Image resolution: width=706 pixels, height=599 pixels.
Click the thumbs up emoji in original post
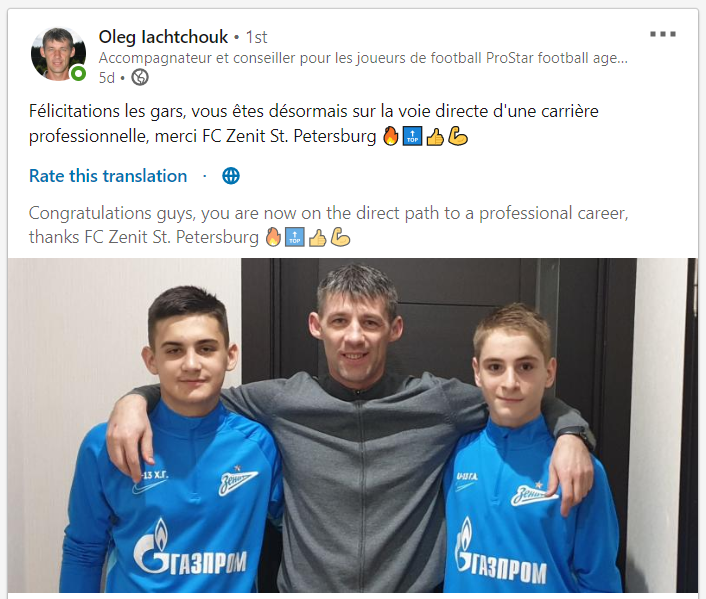tap(435, 136)
